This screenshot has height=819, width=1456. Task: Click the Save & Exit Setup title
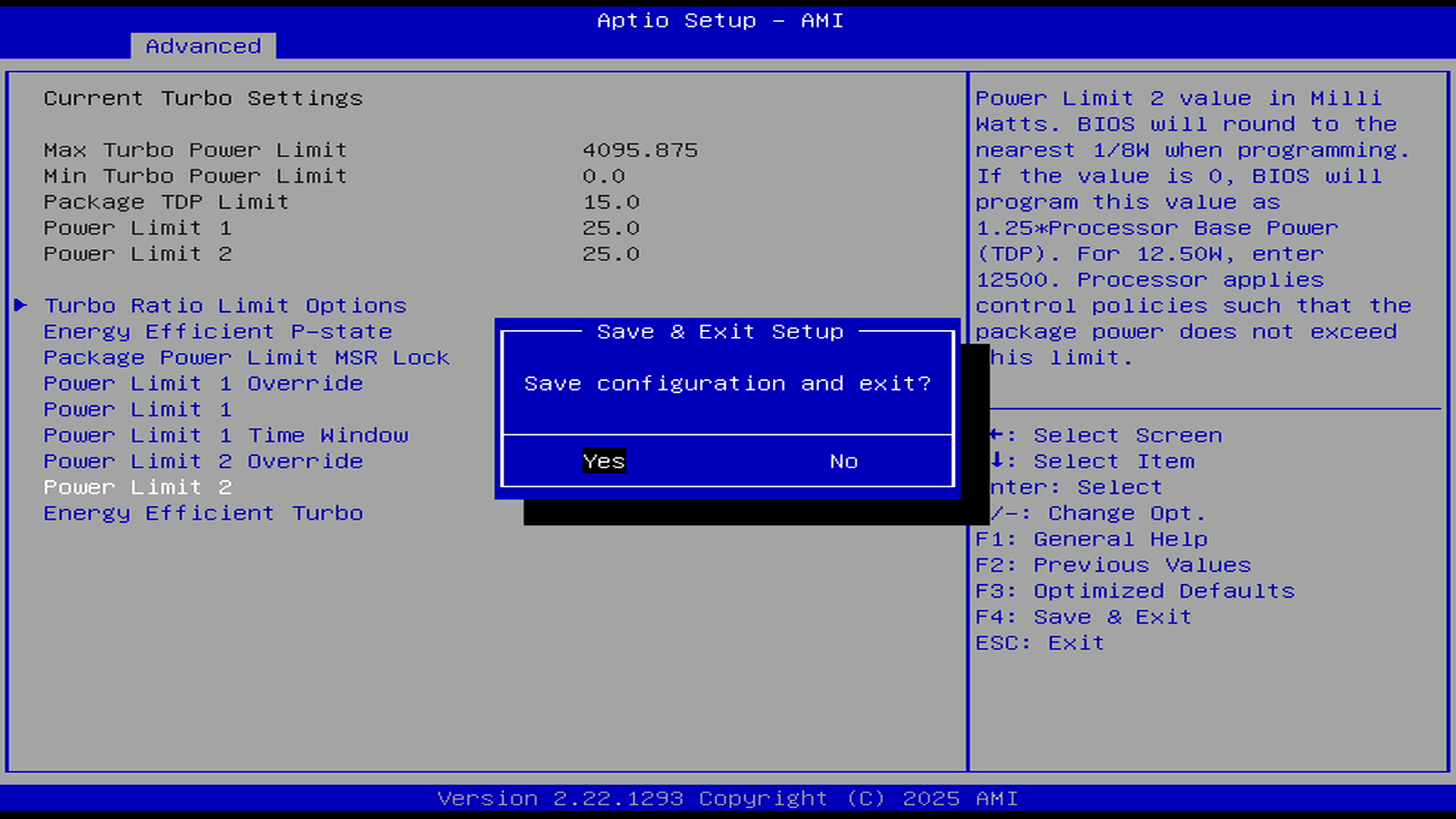pyautogui.click(x=720, y=331)
